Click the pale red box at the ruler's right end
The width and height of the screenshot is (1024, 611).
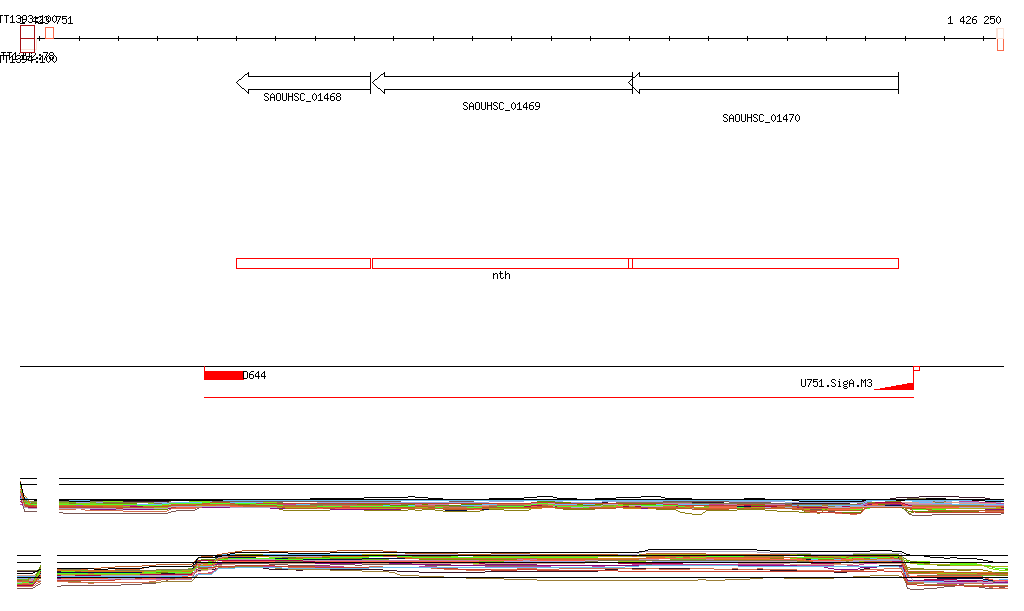[x=1000, y=39]
